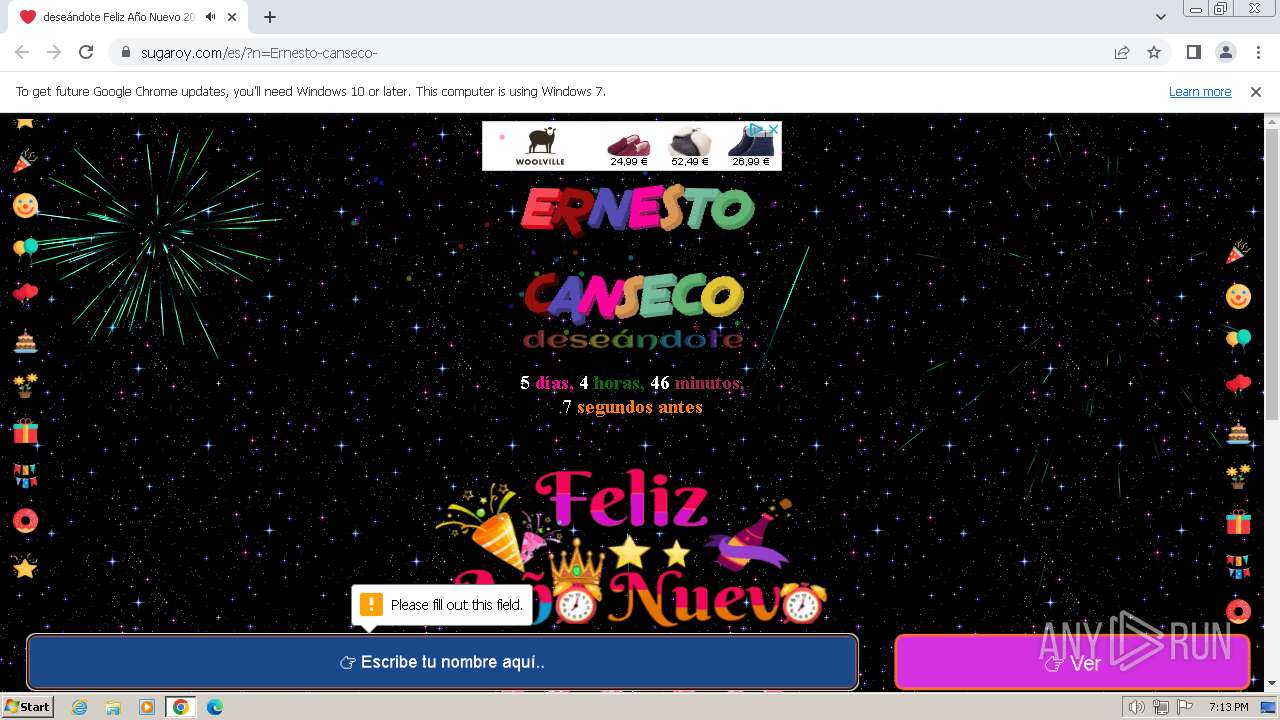The height and width of the screenshot is (720, 1280).
Task: Go forward to the next page
Action: pyautogui.click(x=54, y=52)
